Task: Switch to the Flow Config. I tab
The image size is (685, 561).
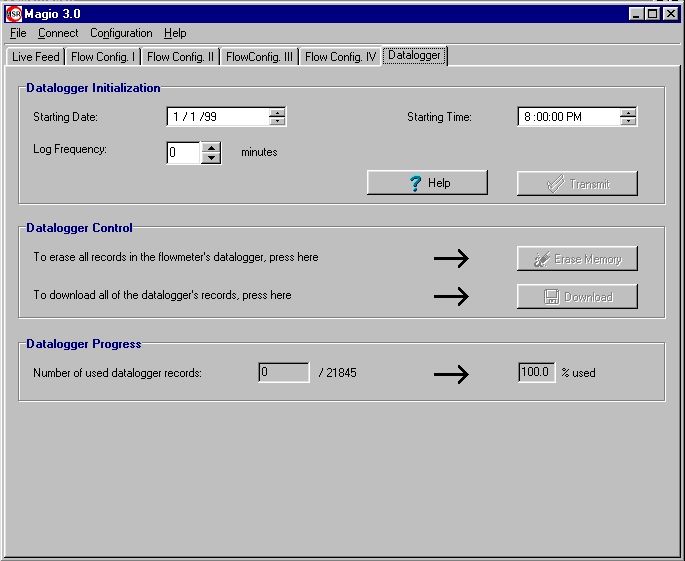Action: [103, 57]
